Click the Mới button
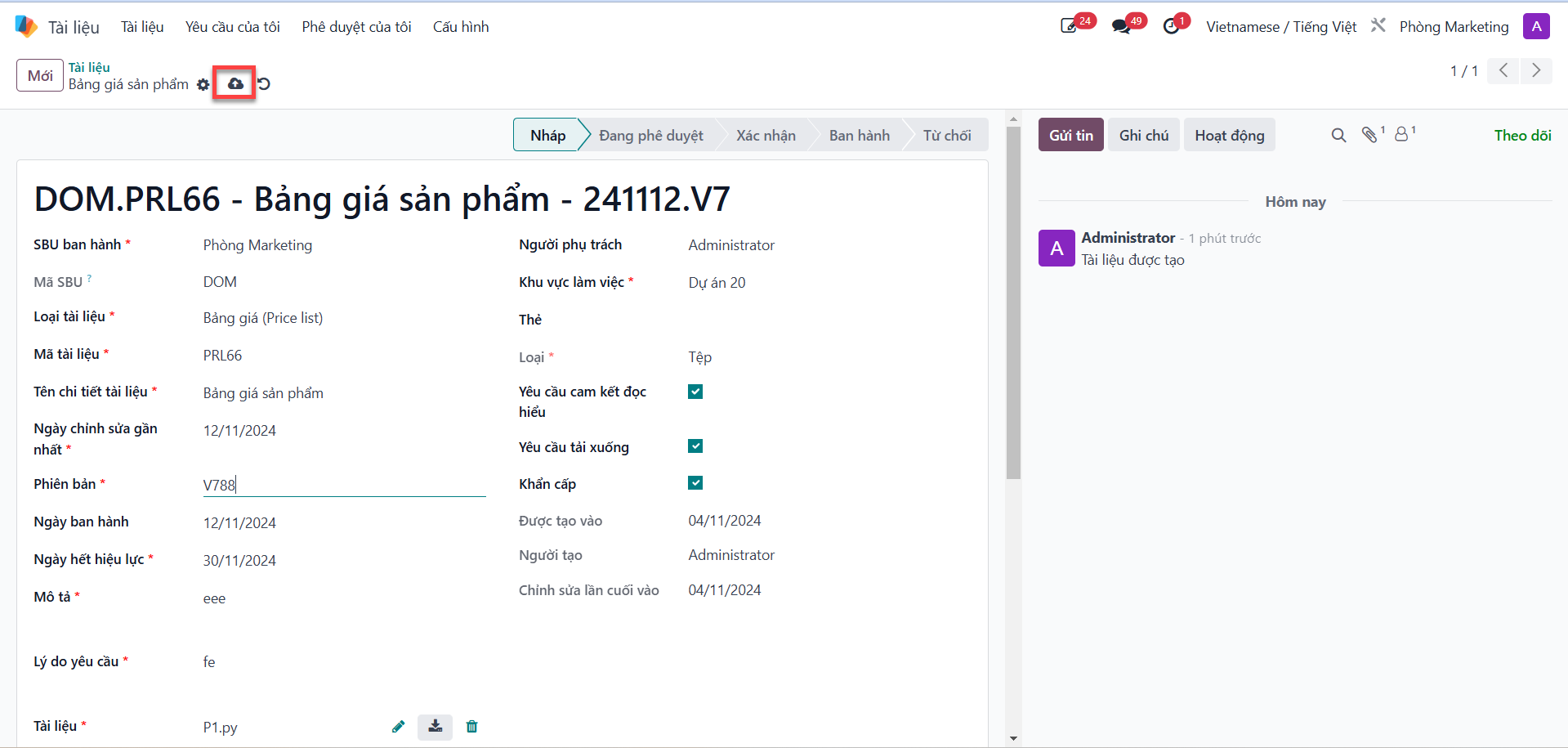This screenshot has height=748, width=1568. tap(40, 75)
